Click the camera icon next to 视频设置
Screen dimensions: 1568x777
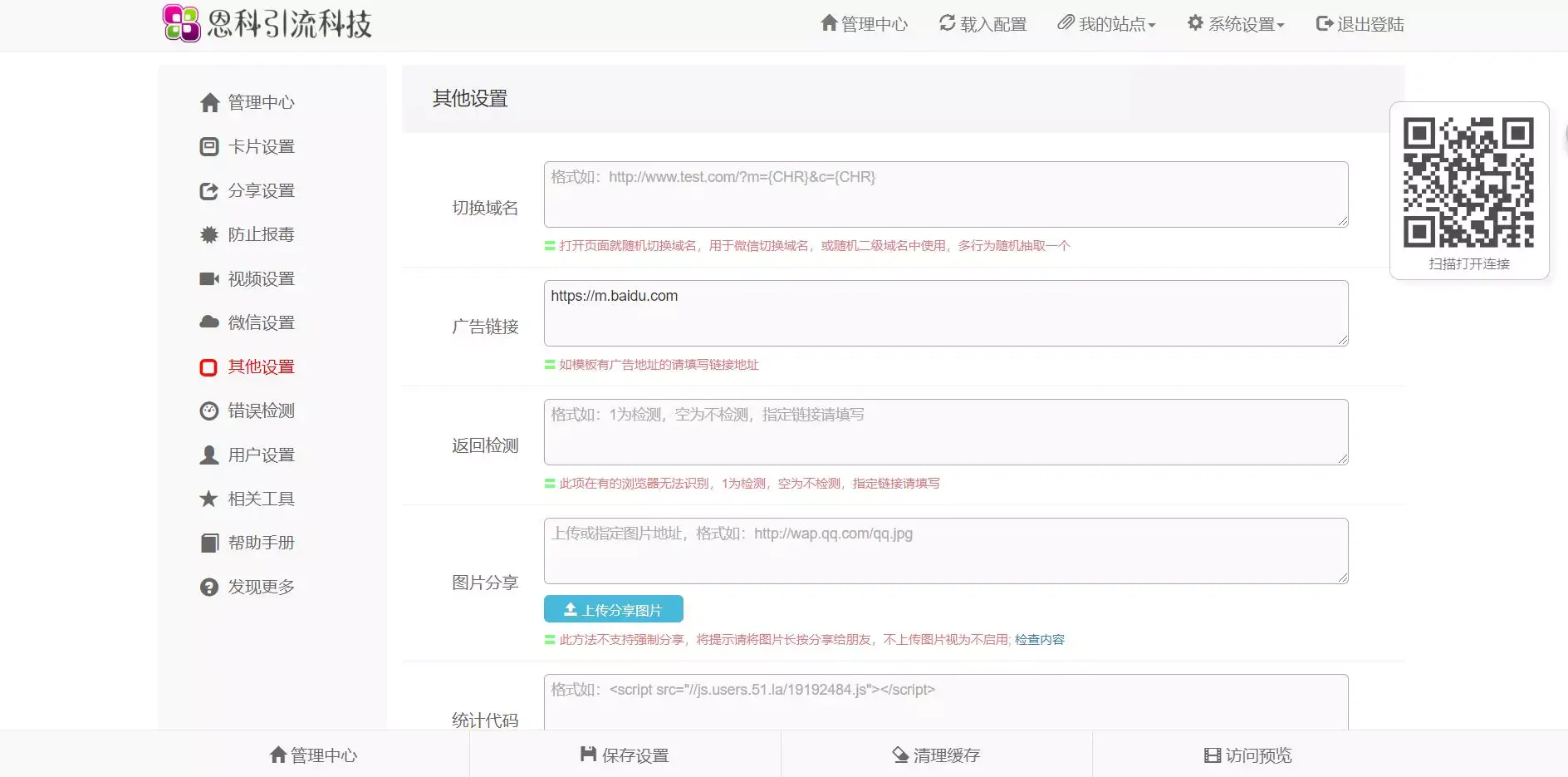(x=209, y=278)
